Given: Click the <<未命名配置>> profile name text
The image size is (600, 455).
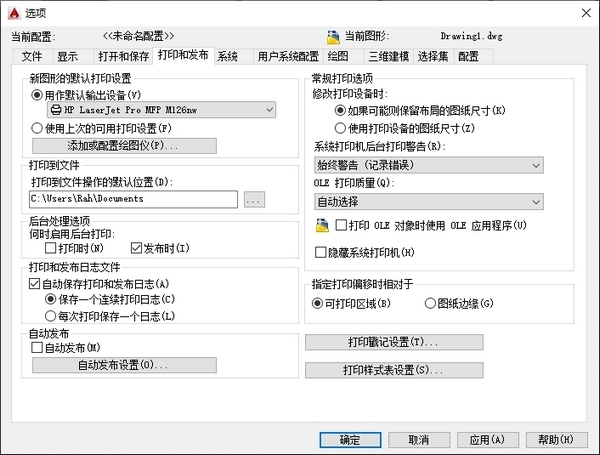Looking at the screenshot, I should 139,36.
